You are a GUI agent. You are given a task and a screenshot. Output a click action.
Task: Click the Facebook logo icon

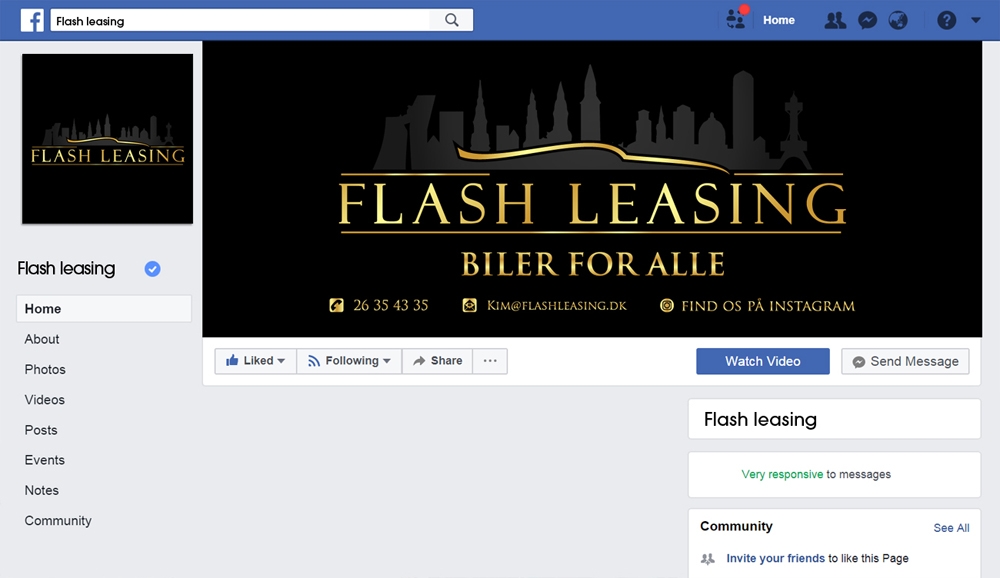[x=32, y=20]
